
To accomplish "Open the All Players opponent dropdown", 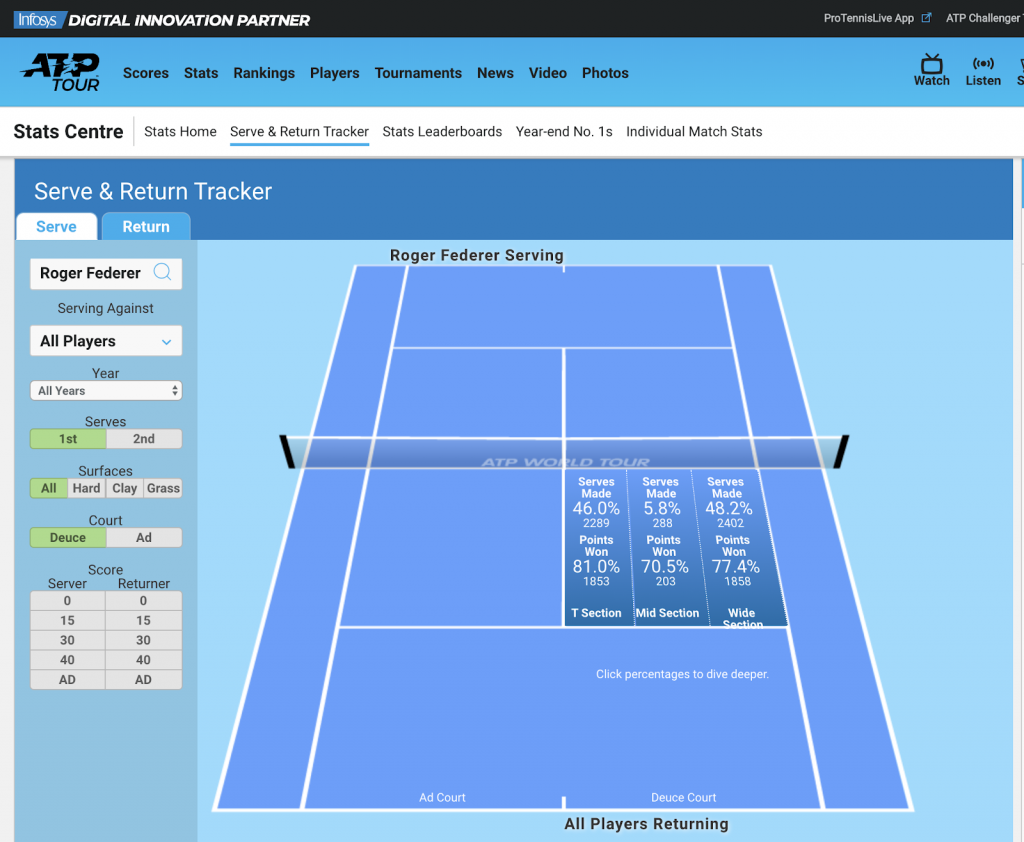I will click(106, 341).
